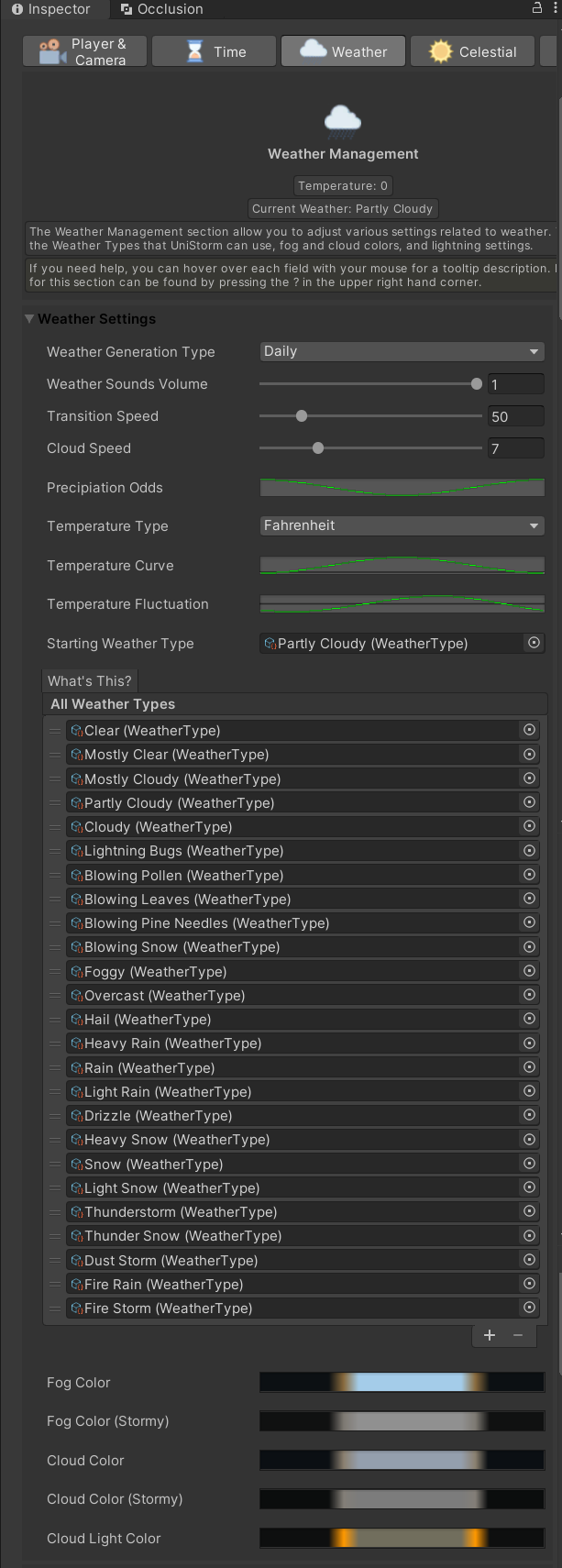Image resolution: width=562 pixels, height=1568 pixels.
Task: Click the Weather Sounds Volume slider handle
Action: 475,383
